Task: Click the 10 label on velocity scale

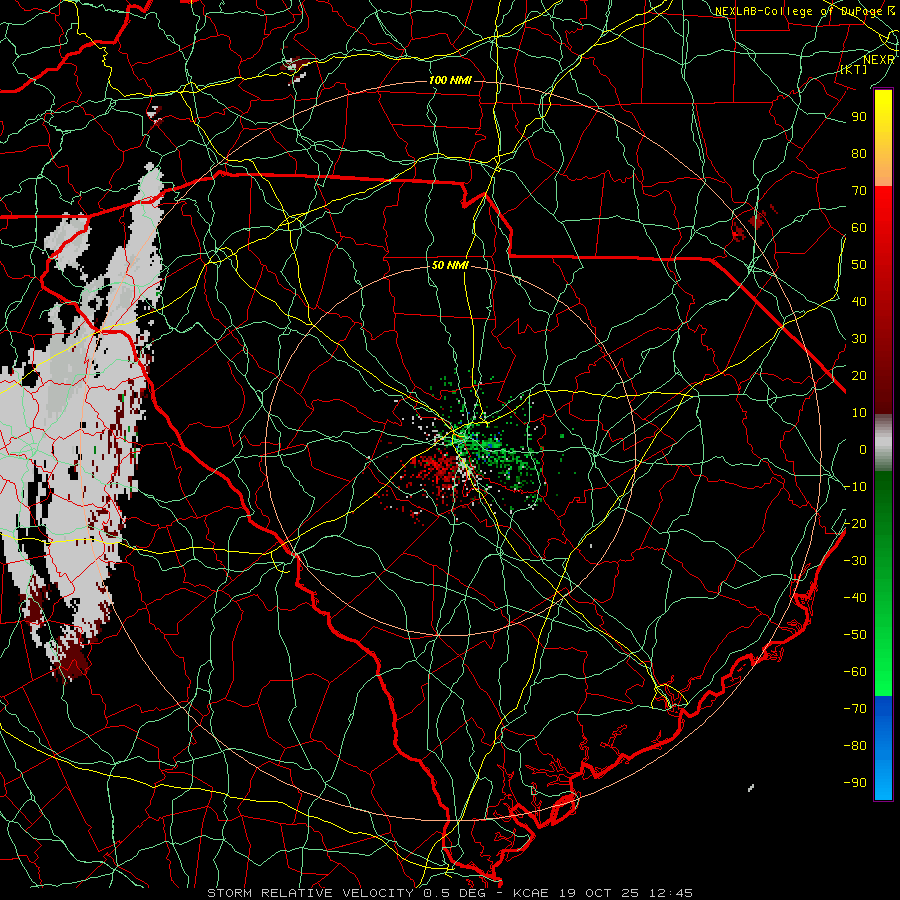Action: tap(859, 413)
